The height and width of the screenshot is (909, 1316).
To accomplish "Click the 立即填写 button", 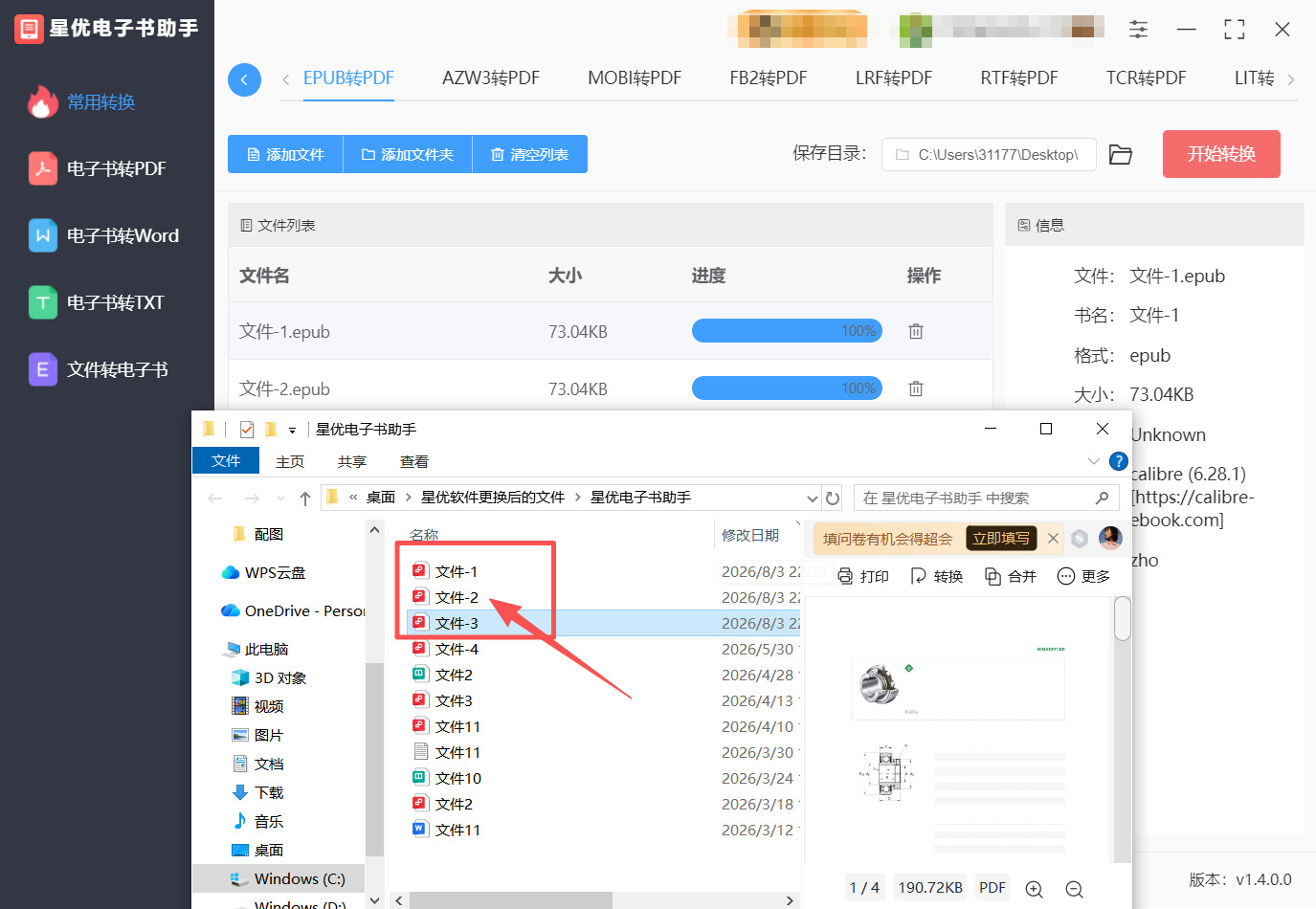I will [x=1001, y=539].
